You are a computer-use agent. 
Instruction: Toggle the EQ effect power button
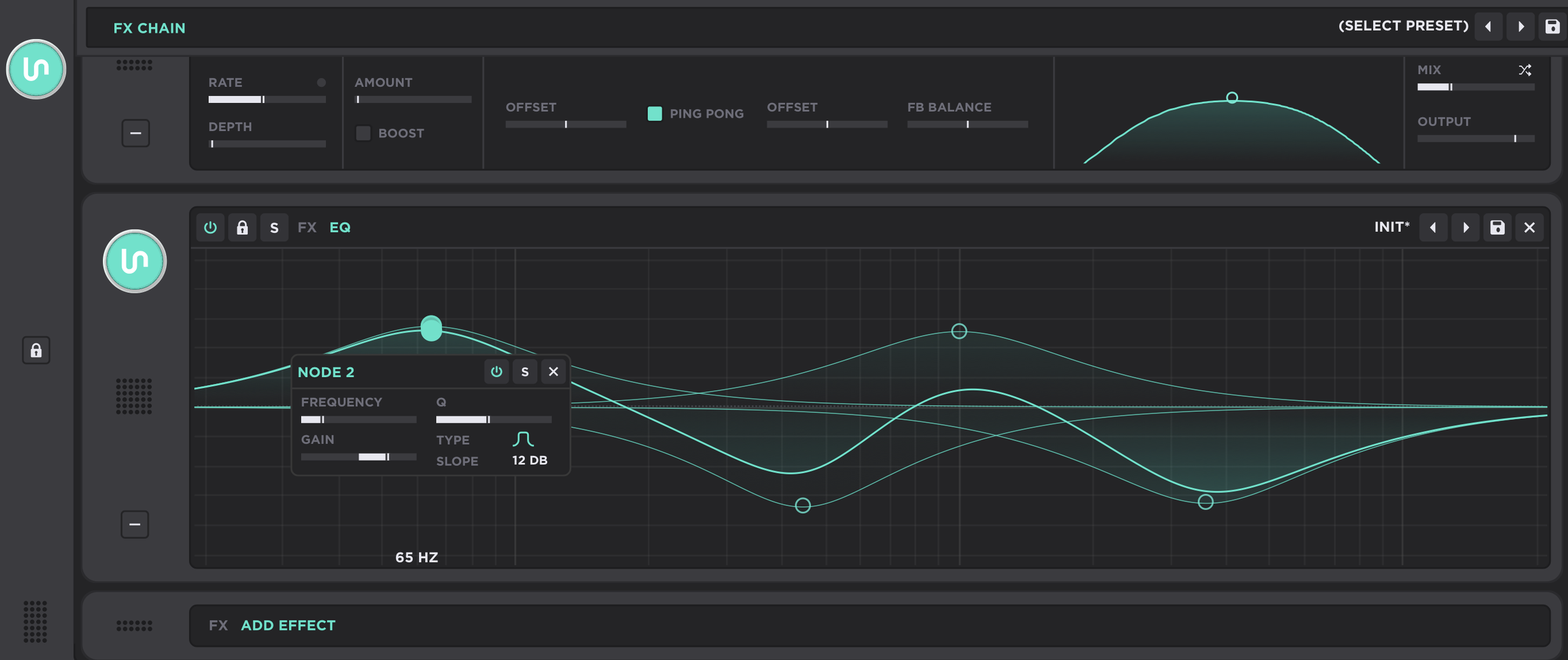[211, 227]
